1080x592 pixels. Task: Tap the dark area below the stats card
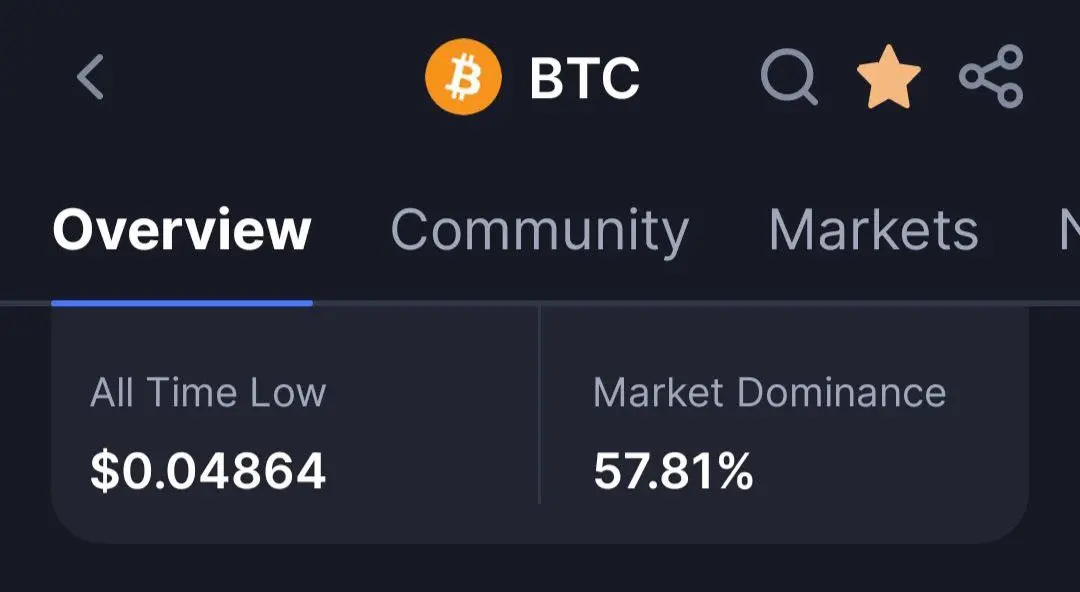click(x=540, y=569)
